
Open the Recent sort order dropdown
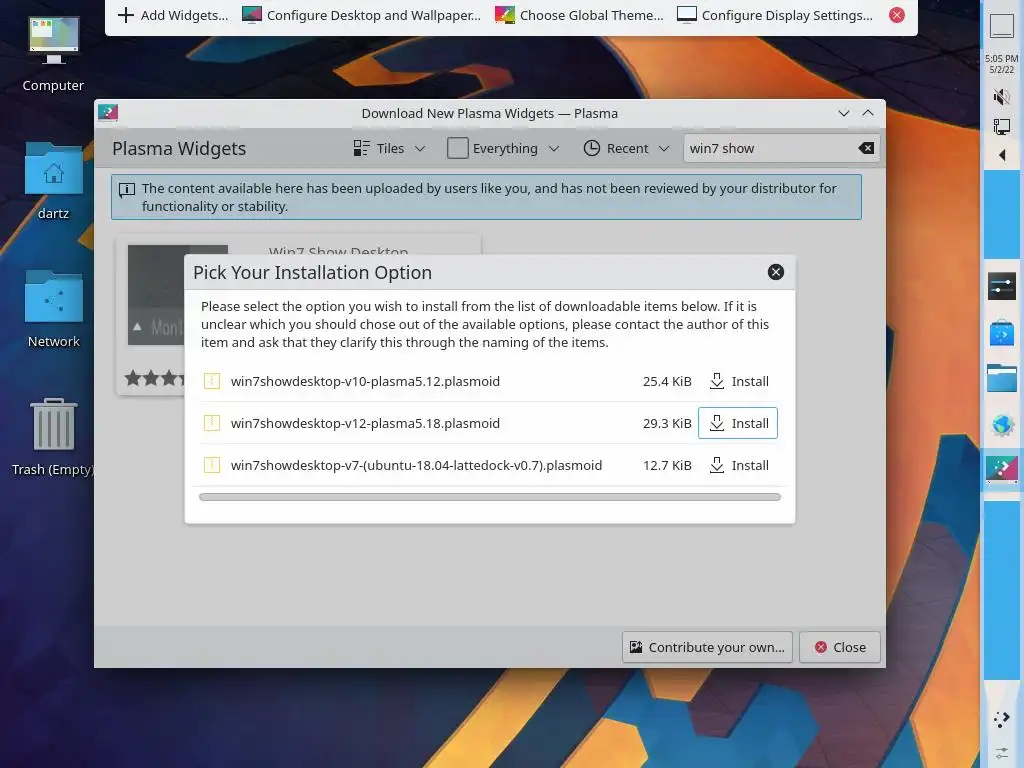pyautogui.click(x=626, y=148)
